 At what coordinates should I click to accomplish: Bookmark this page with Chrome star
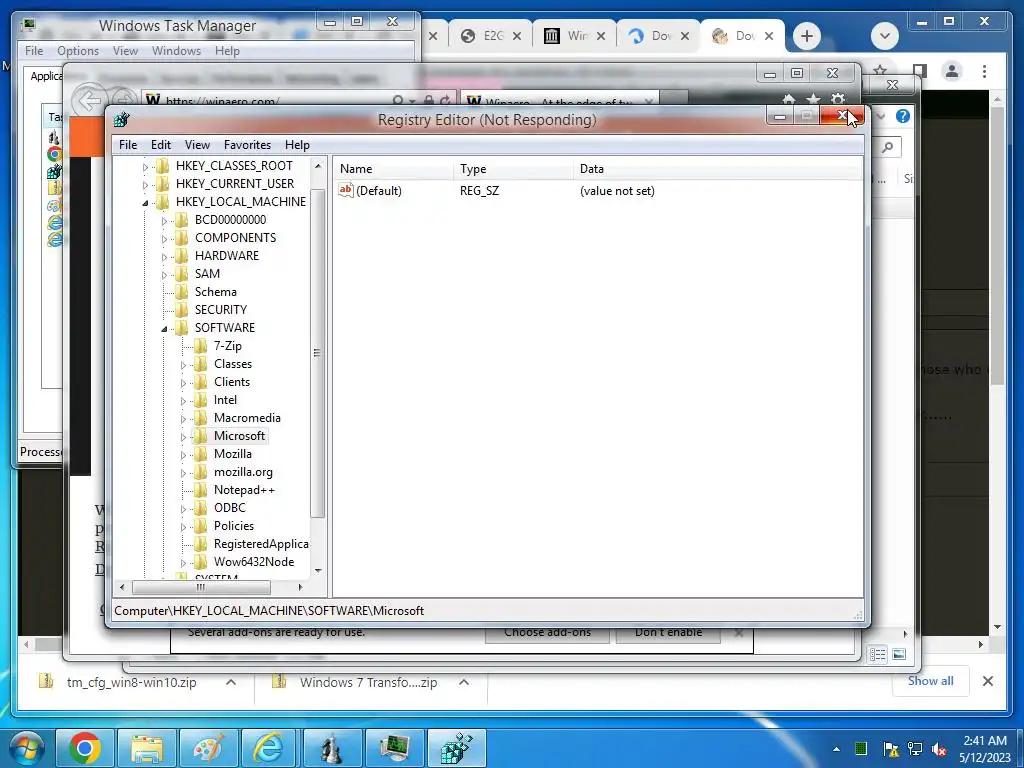tap(880, 70)
